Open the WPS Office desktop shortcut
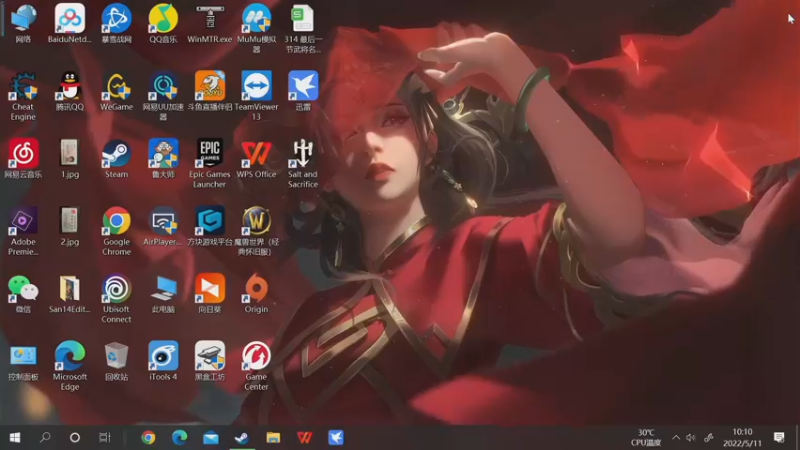This screenshot has height=450, width=800. (256, 158)
